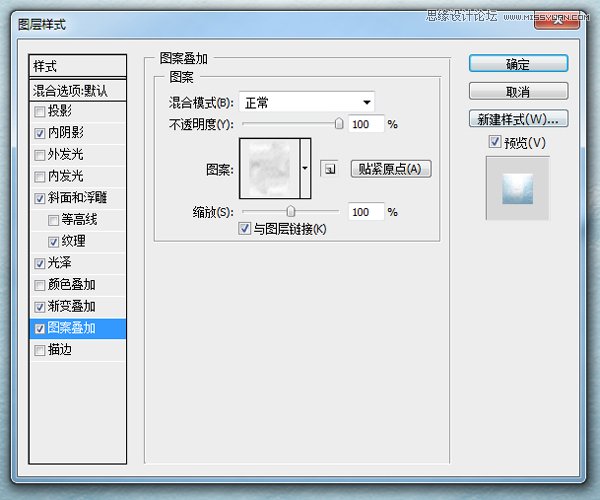600x500 pixels.
Task: Select 混合选项:默认 in the list
Action: [x=78, y=91]
